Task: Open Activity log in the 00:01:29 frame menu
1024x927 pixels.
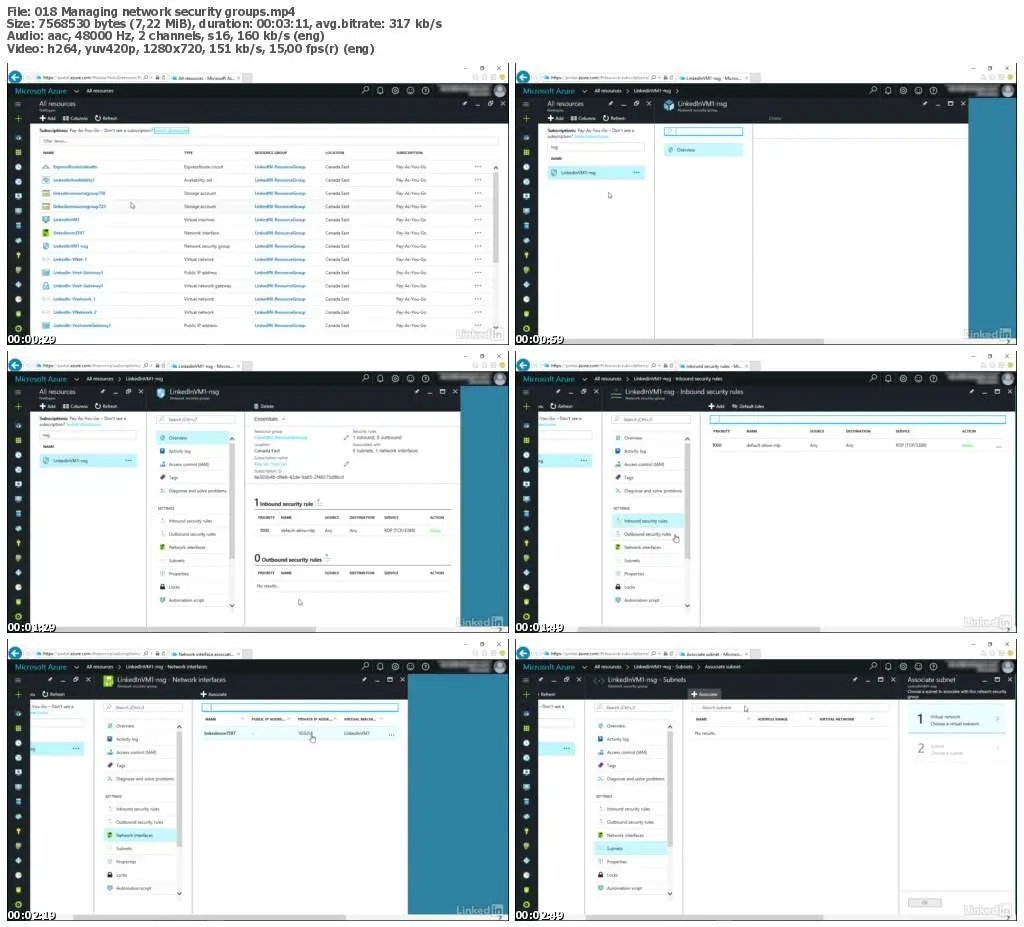Action: (179, 451)
